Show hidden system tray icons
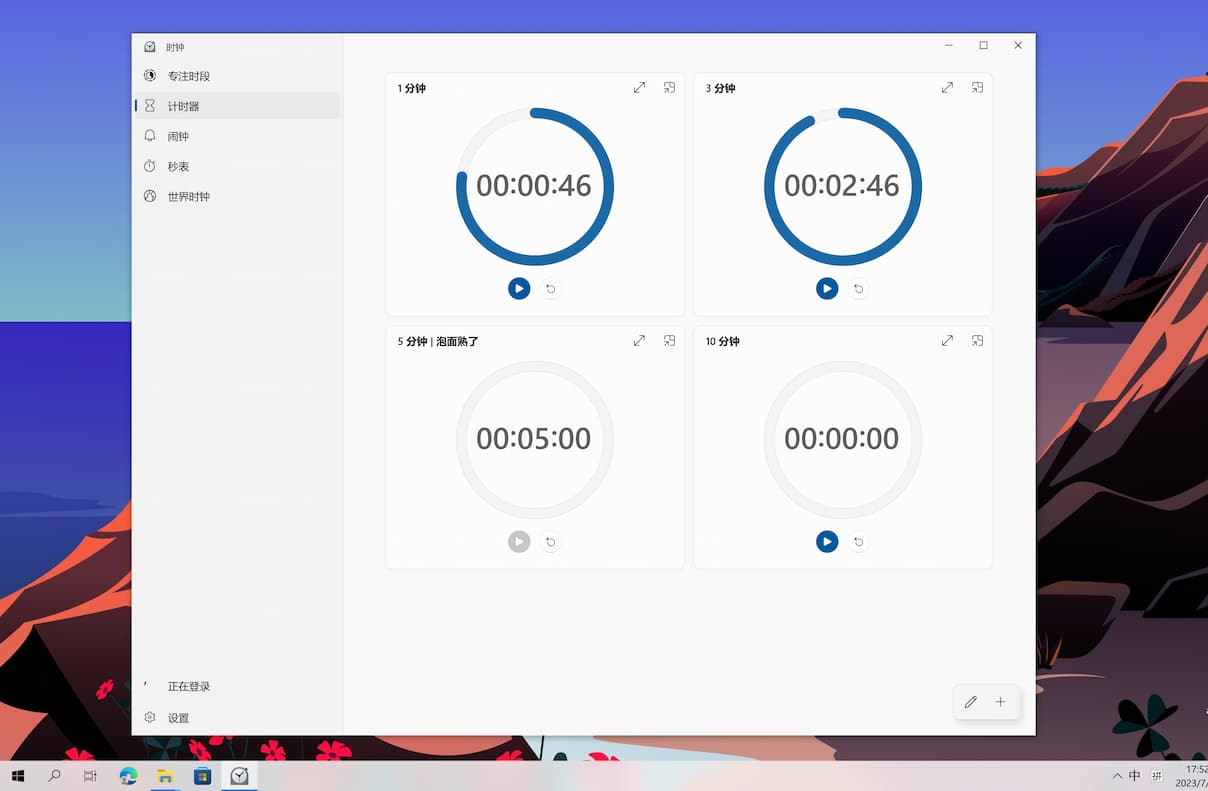The image size is (1208, 791). (x=1117, y=776)
